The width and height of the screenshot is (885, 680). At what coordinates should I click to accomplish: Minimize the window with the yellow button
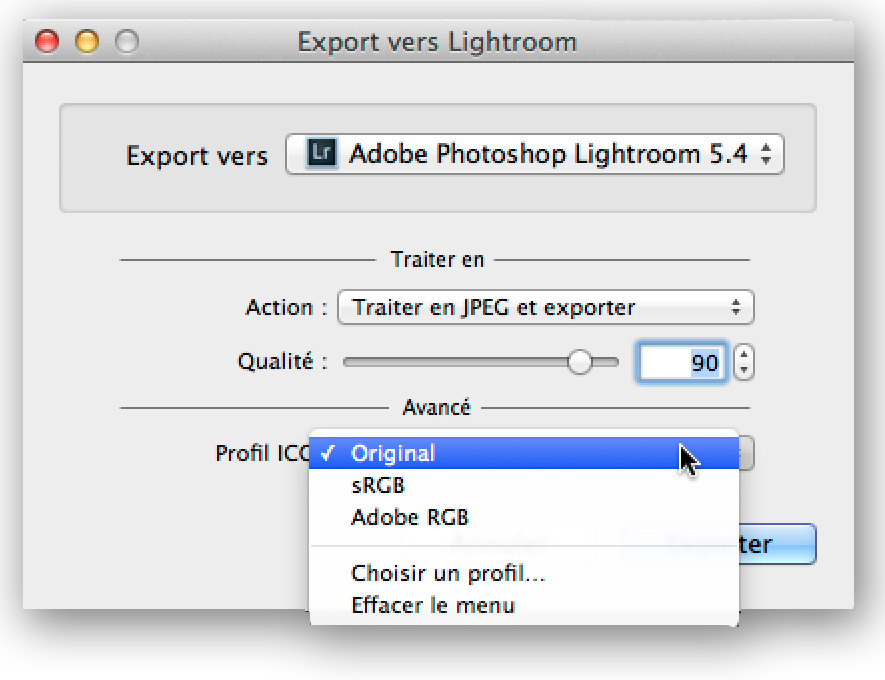click(87, 42)
